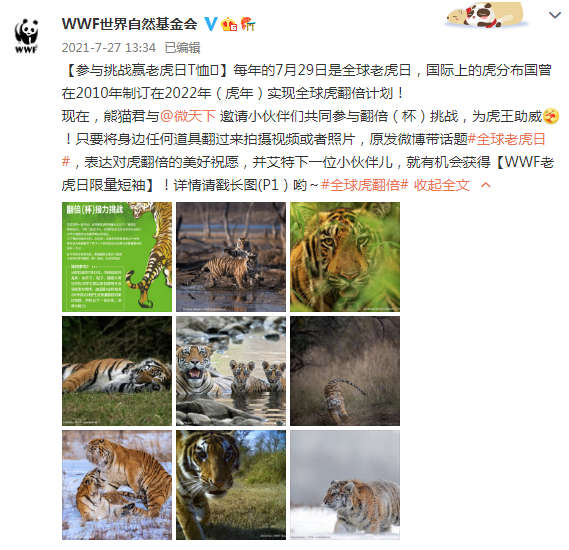Click the upward caret after 收起全文
The image size is (569, 550).
click(486, 185)
